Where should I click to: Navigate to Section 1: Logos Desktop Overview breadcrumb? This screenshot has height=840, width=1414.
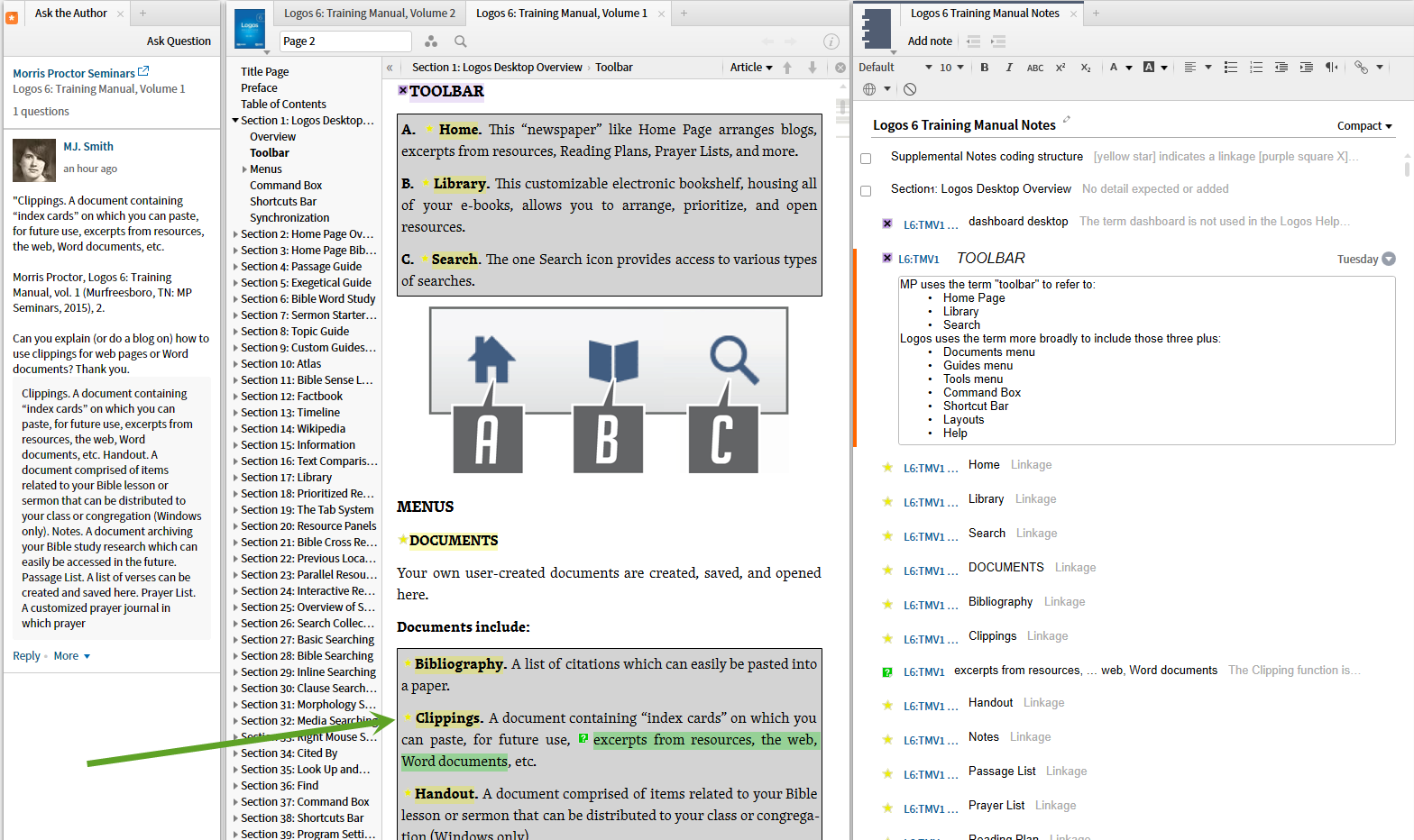[x=497, y=68]
